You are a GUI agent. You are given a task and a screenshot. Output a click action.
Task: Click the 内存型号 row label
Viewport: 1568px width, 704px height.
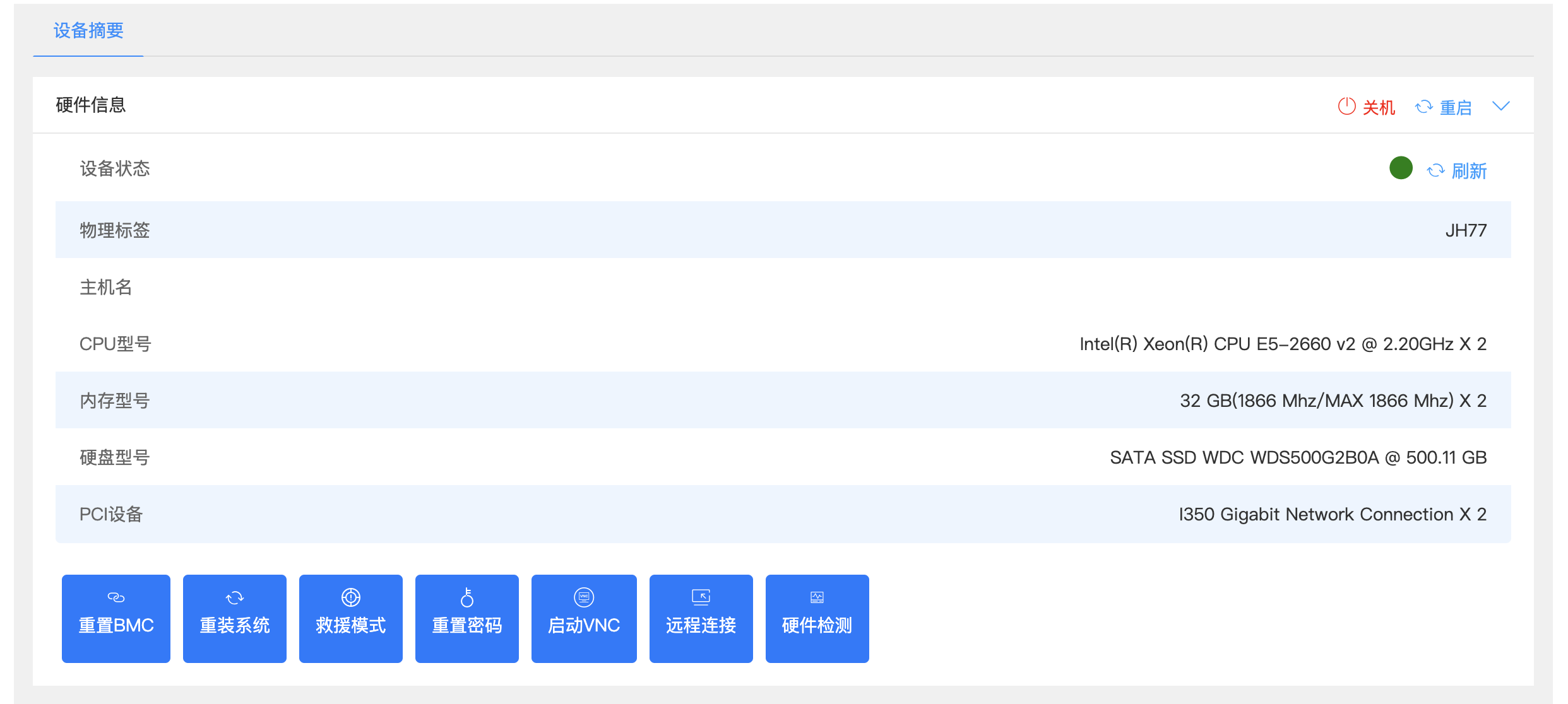[x=115, y=401]
